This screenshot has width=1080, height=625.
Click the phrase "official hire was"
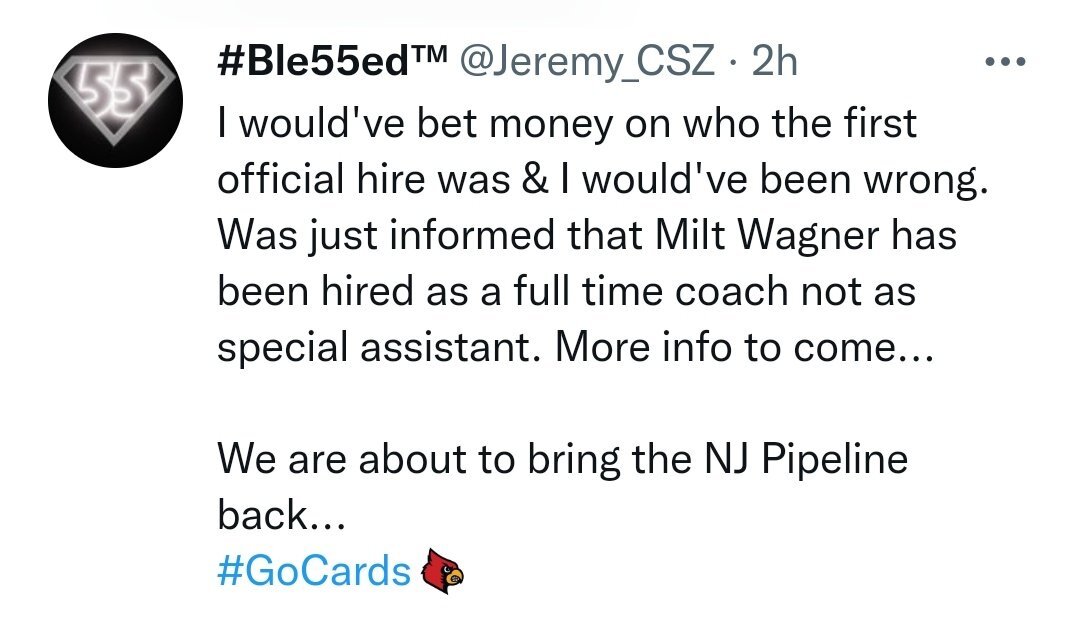[364, 180]
